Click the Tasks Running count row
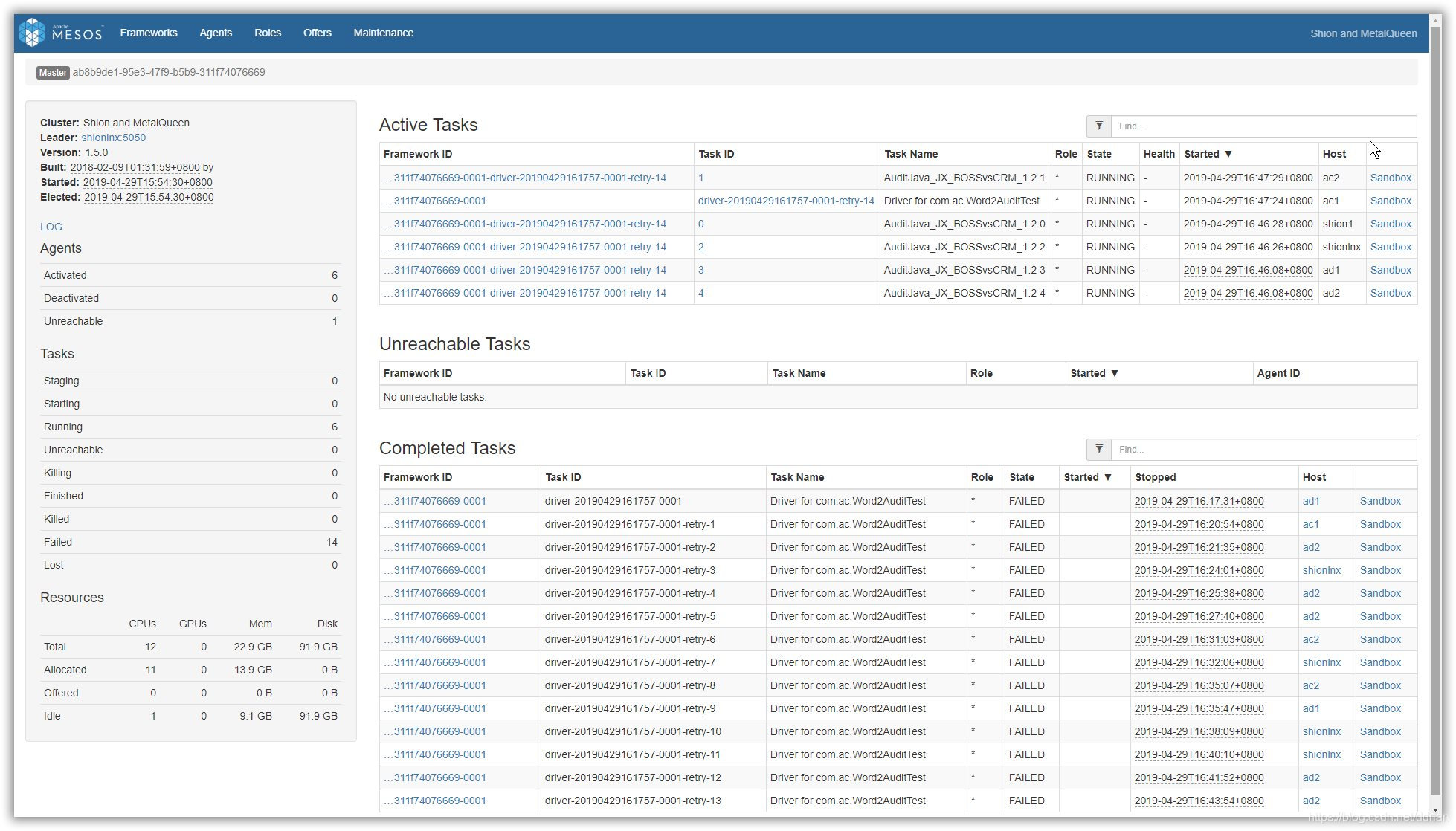 click(x=190, y=427)
